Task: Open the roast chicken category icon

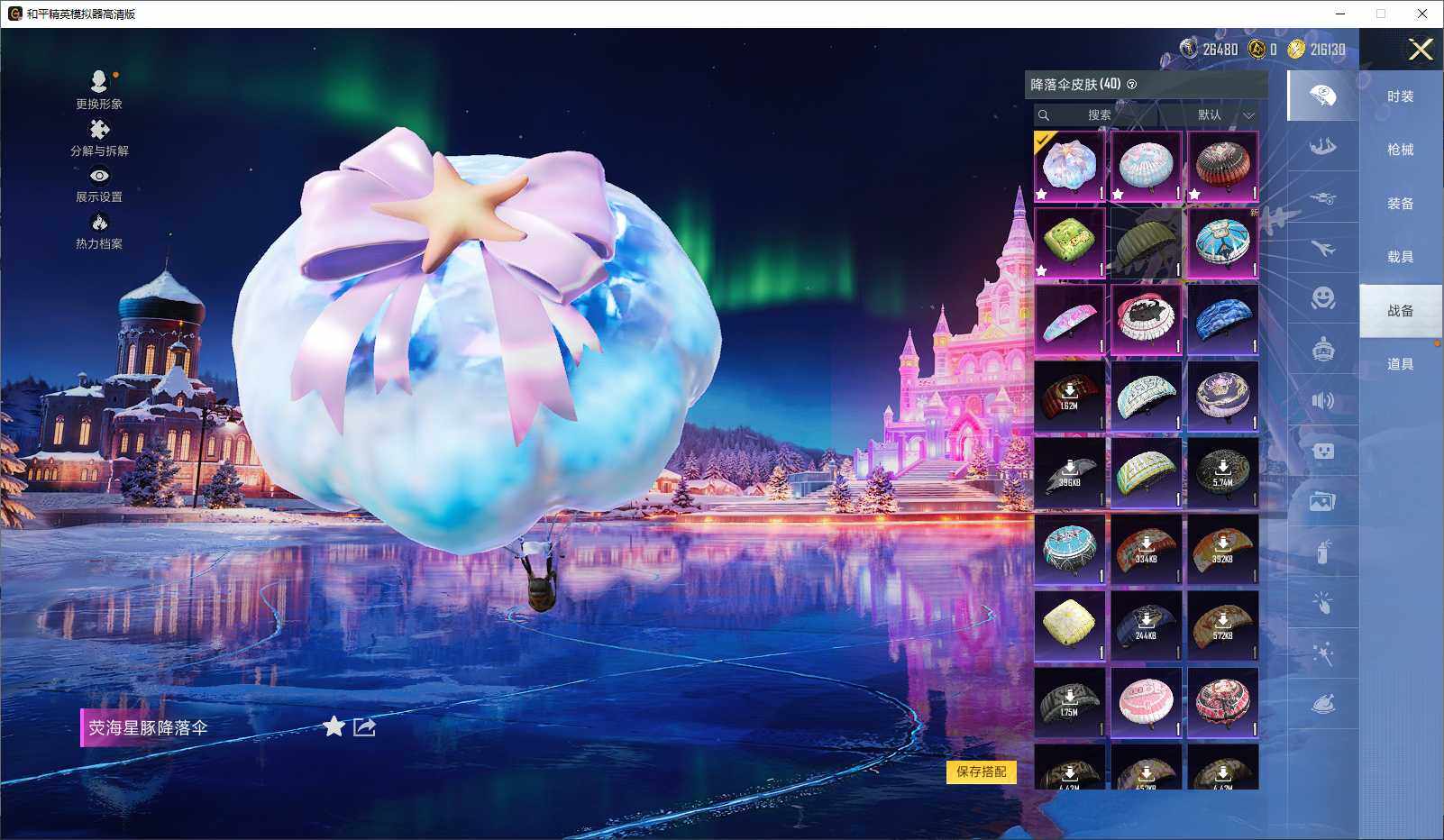Action: pos(1322,704)
